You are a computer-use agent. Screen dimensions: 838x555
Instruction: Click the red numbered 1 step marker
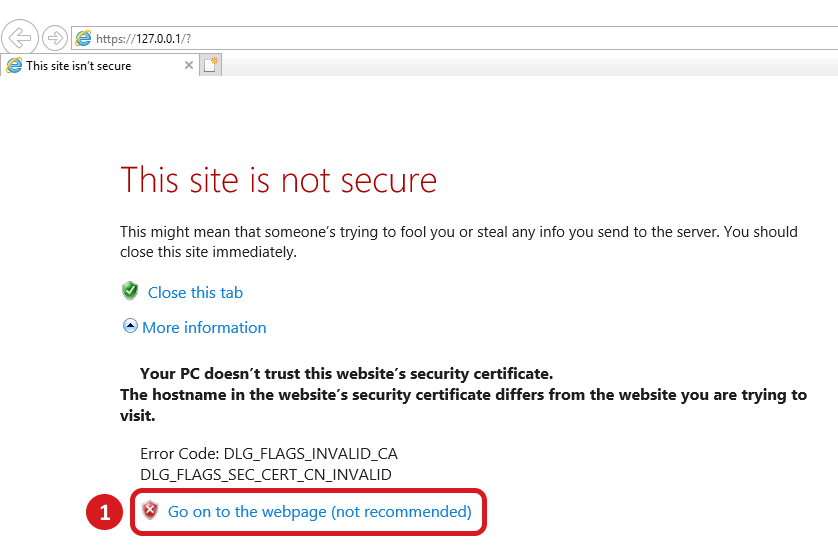click(x=105, y=512)
